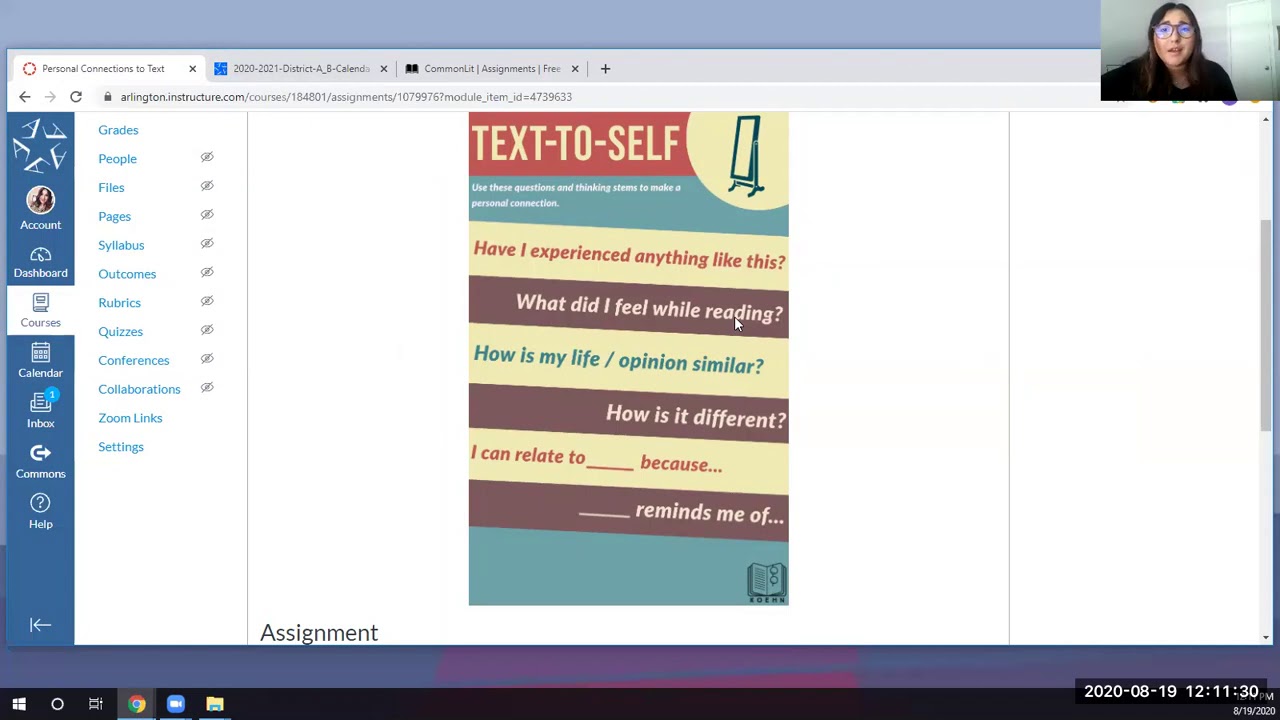1280x720 pixels.
Task: Open Collaborations in course navigation
Action: 139,389
